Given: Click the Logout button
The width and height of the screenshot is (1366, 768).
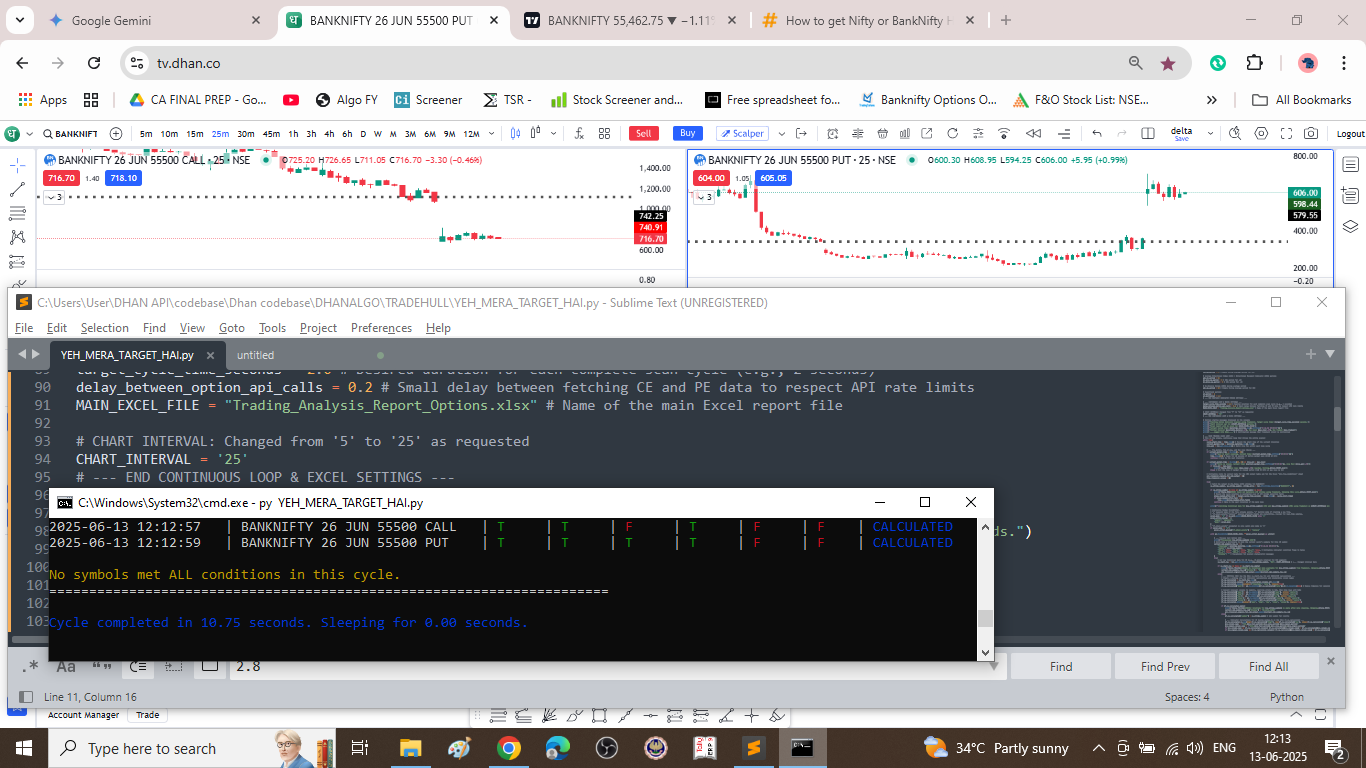Looking at the screenshot, I should (x=1350, y=134).
